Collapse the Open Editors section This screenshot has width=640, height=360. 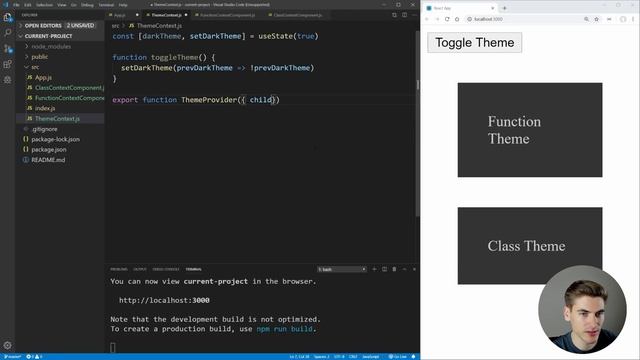pos(60,25)
